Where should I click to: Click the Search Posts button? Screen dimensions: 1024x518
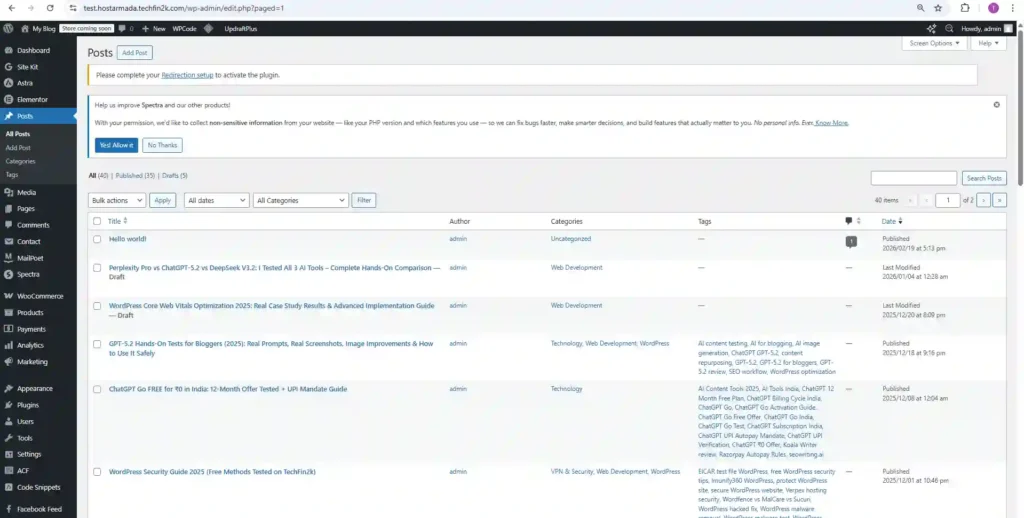point(984,178)
